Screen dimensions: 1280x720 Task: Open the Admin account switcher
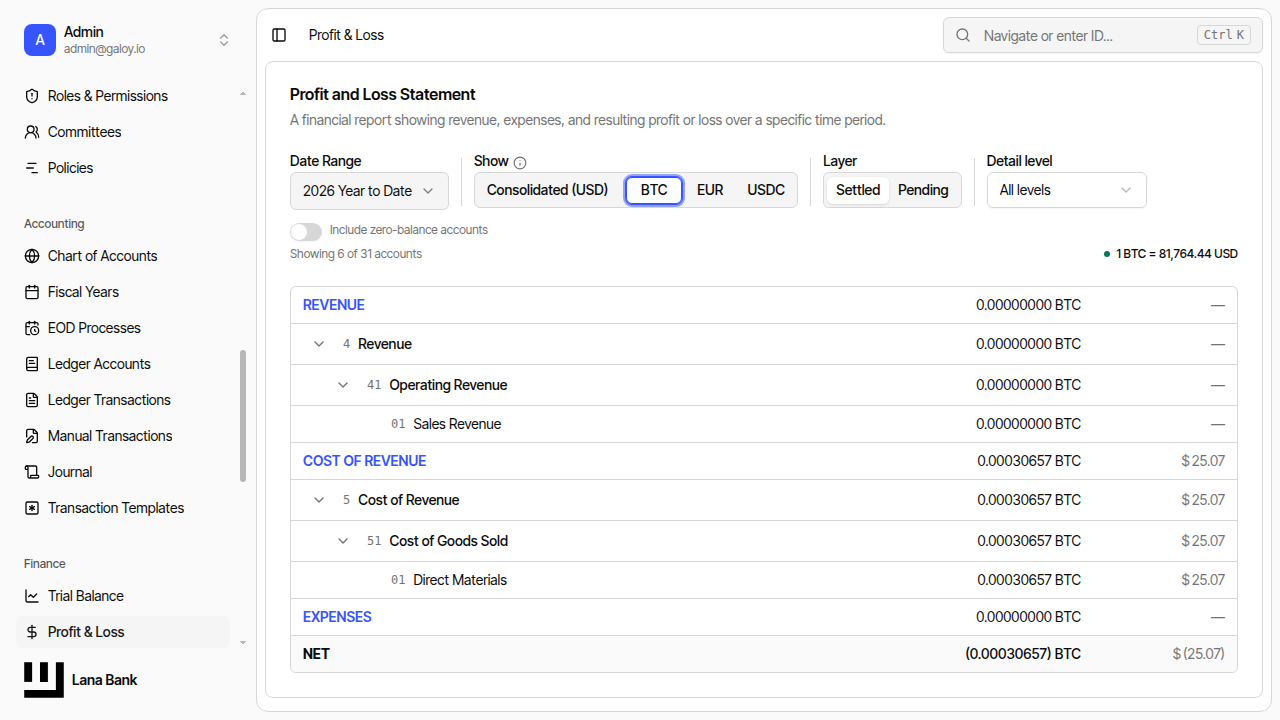pos(127,40)
